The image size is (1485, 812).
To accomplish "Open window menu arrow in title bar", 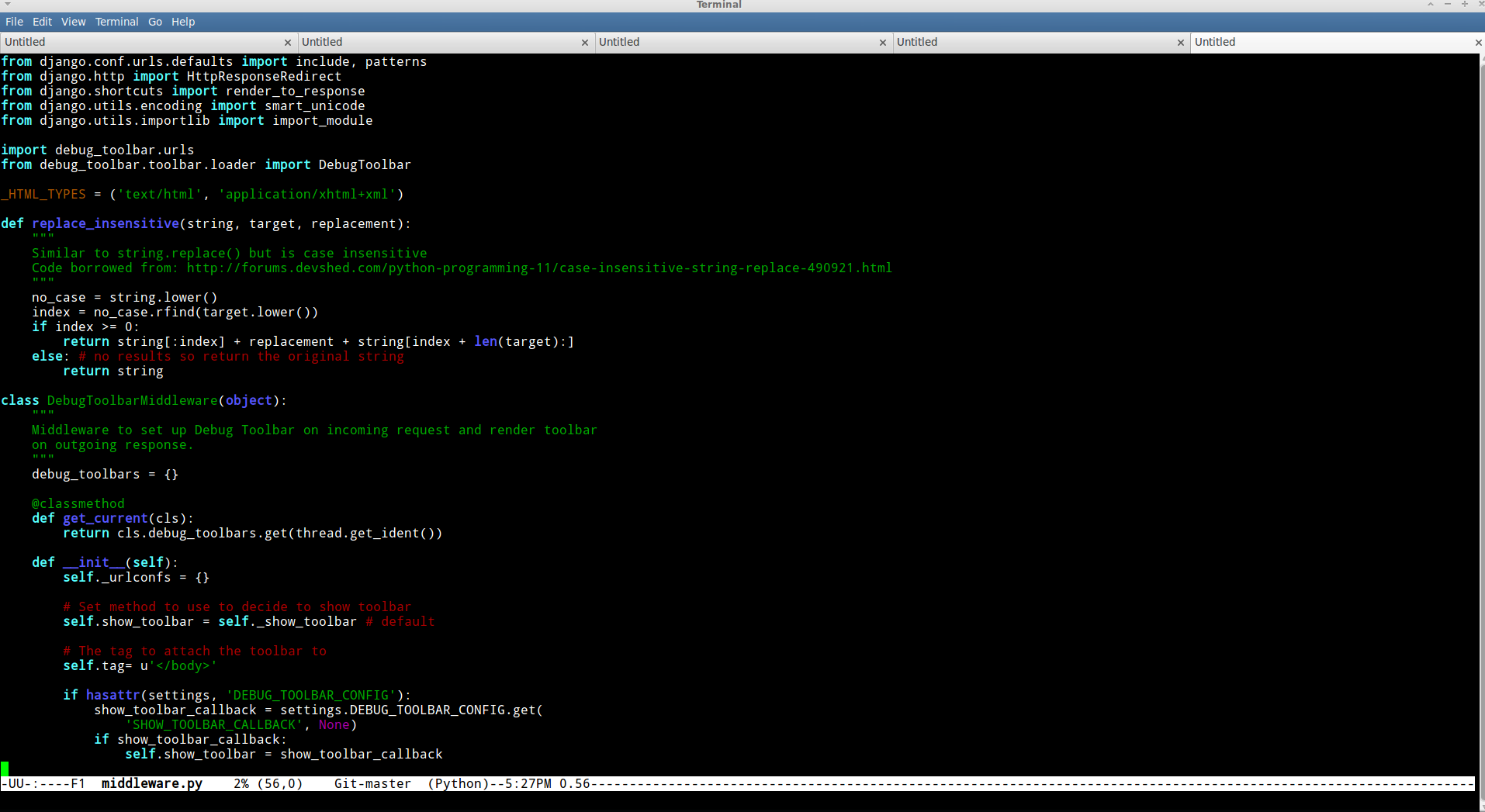I will pos(7,5).
